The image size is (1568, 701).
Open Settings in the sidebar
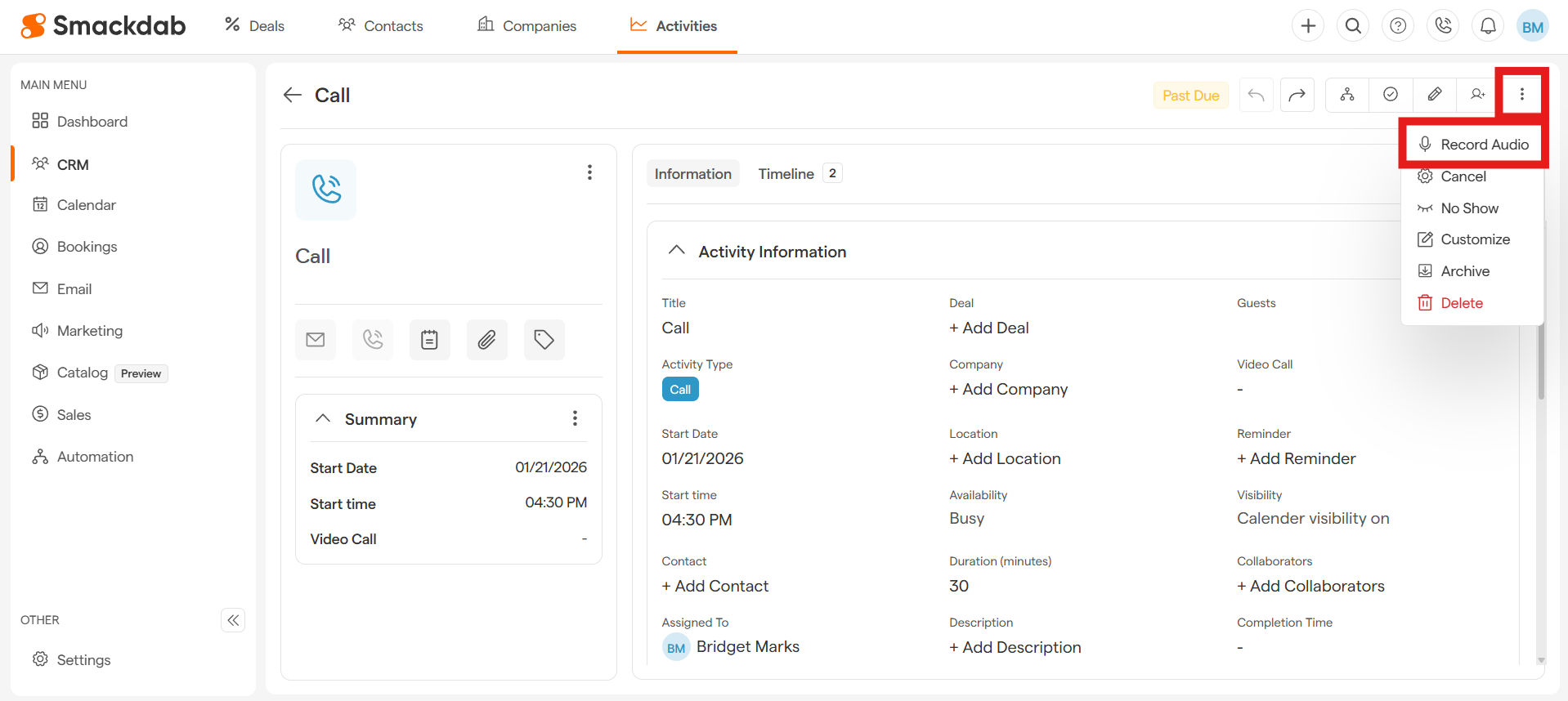(x=83, y=660)
